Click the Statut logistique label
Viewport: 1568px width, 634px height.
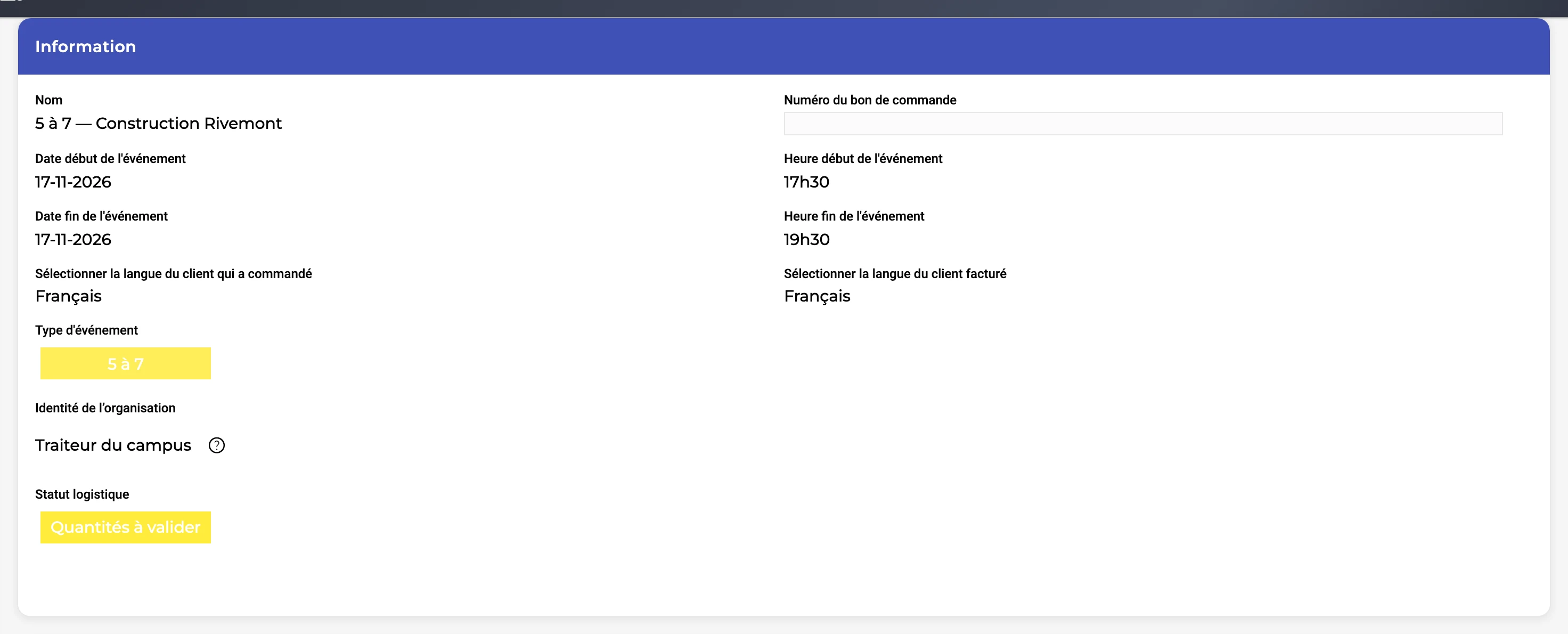82,494
